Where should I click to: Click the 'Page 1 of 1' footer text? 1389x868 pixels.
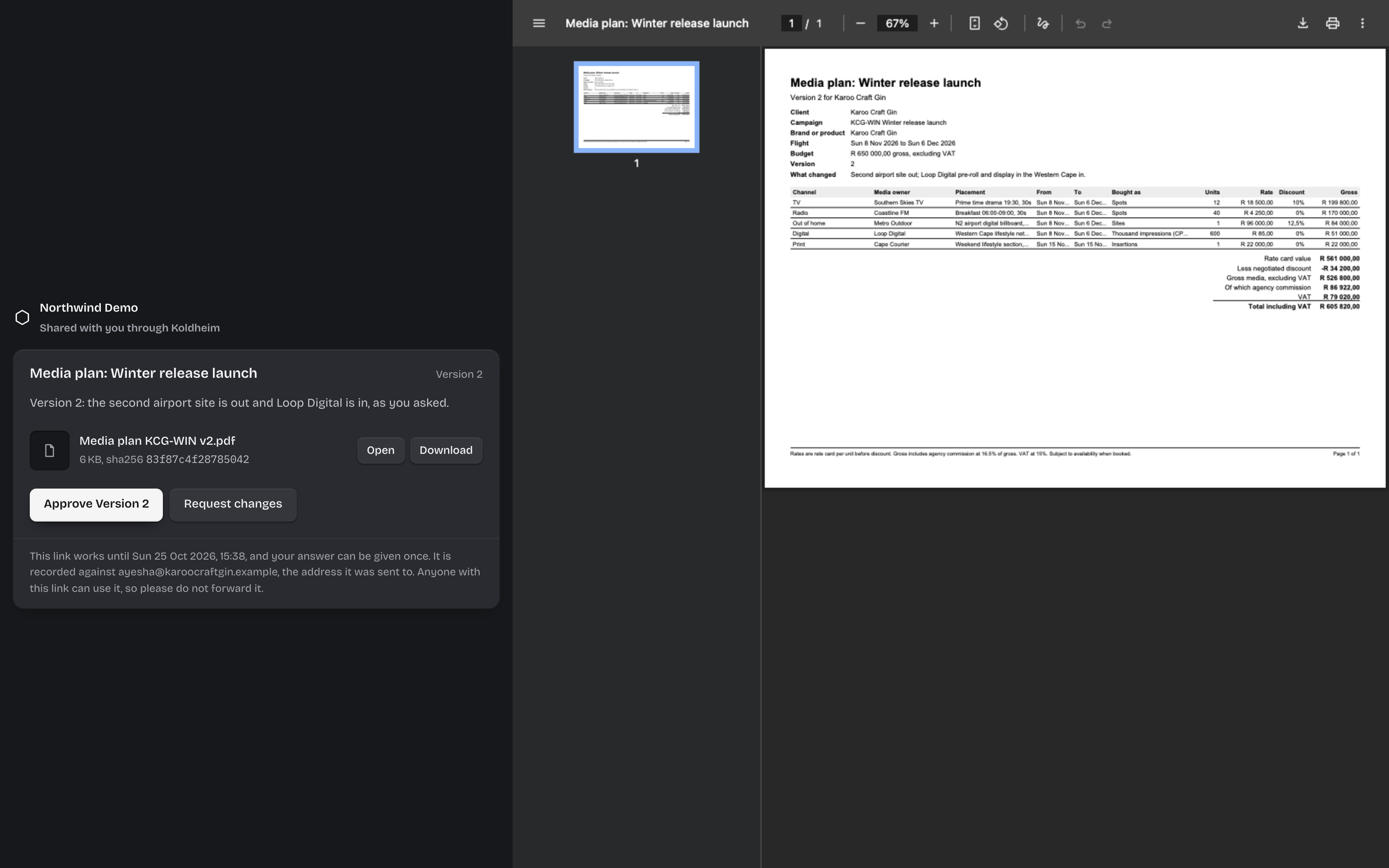[x=1346, y=453]
